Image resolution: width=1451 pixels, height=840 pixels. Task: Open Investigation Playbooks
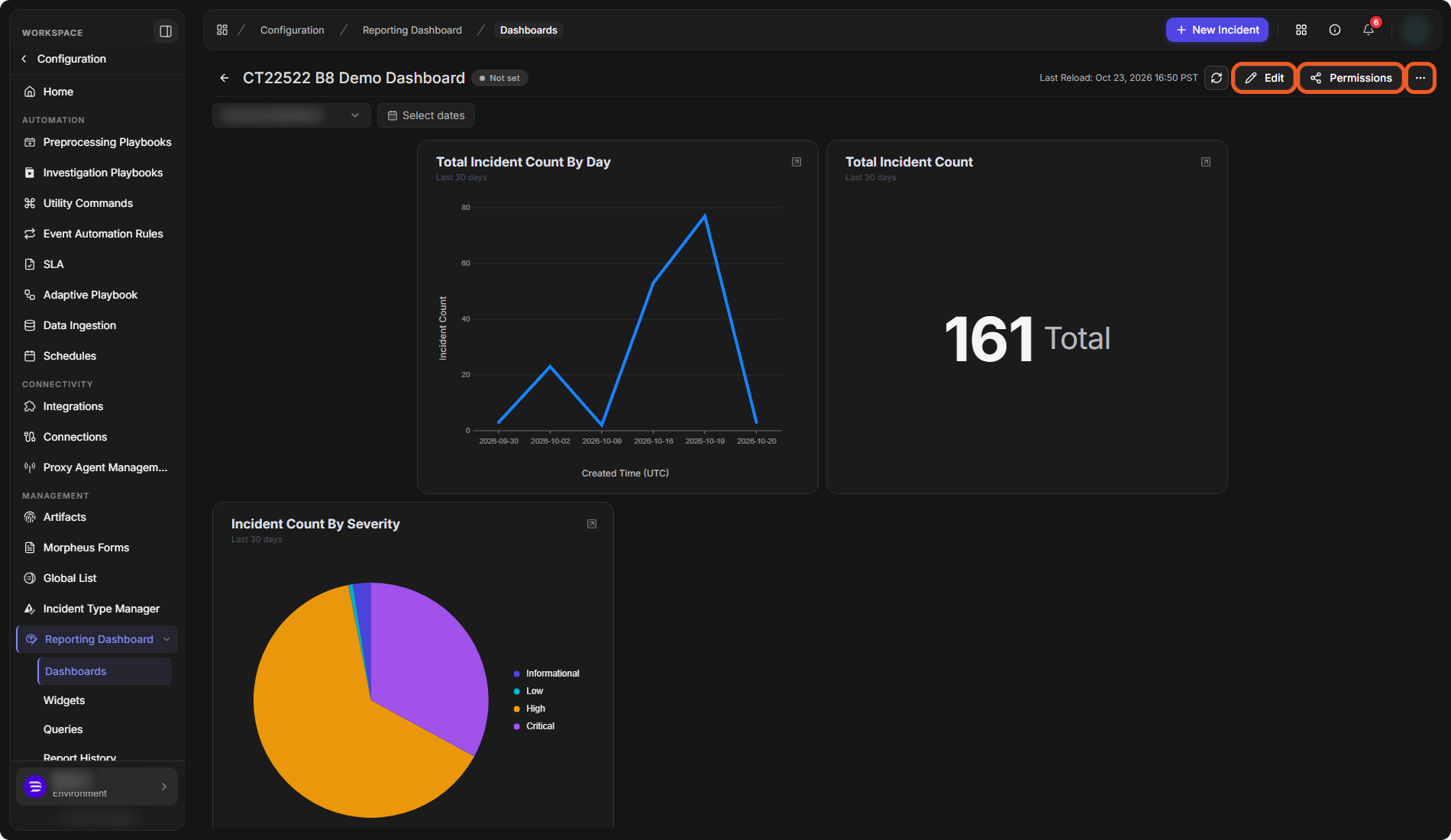(x=96, y=173)
